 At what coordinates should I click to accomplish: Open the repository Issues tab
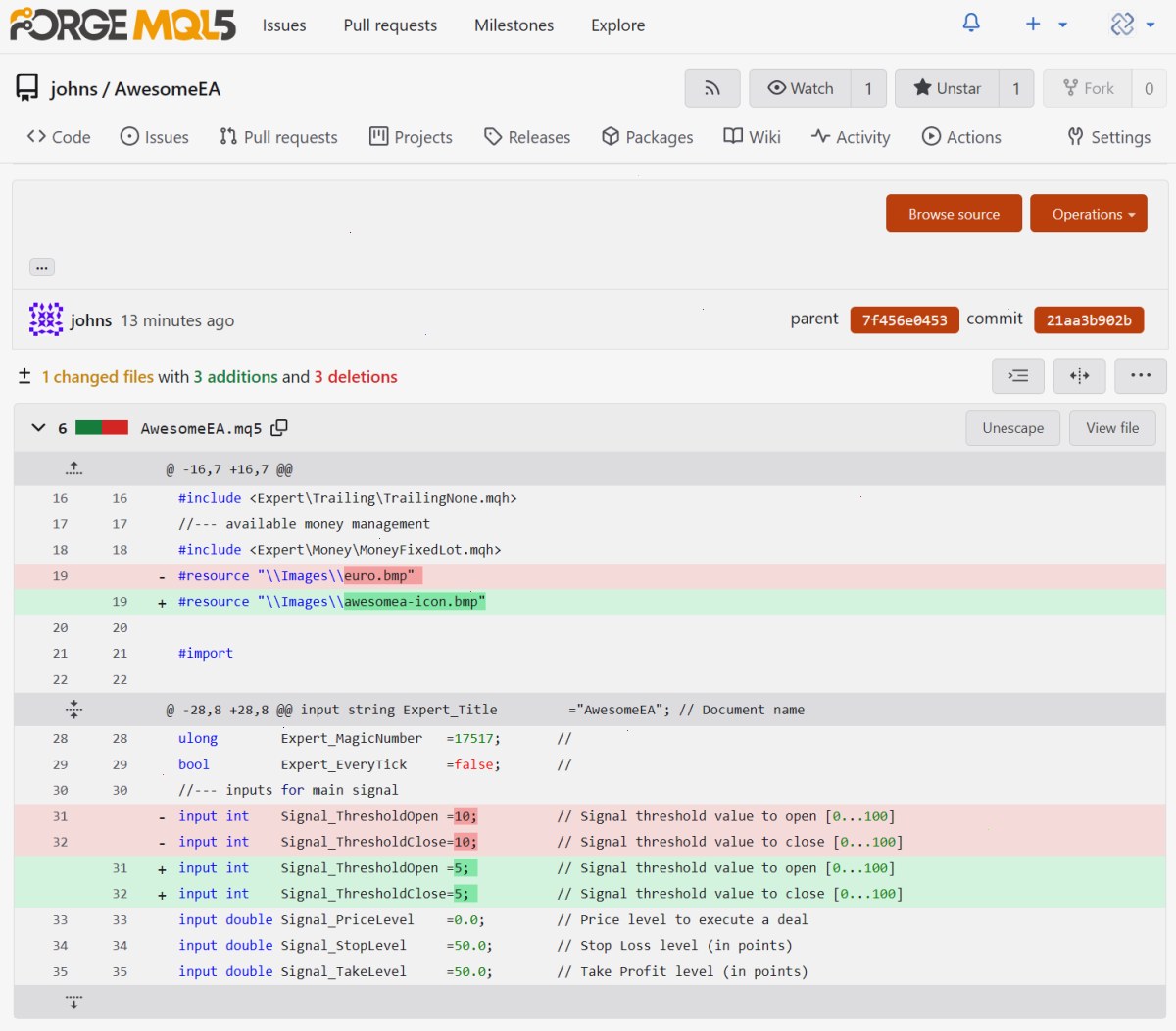click(x=154, y=137)
